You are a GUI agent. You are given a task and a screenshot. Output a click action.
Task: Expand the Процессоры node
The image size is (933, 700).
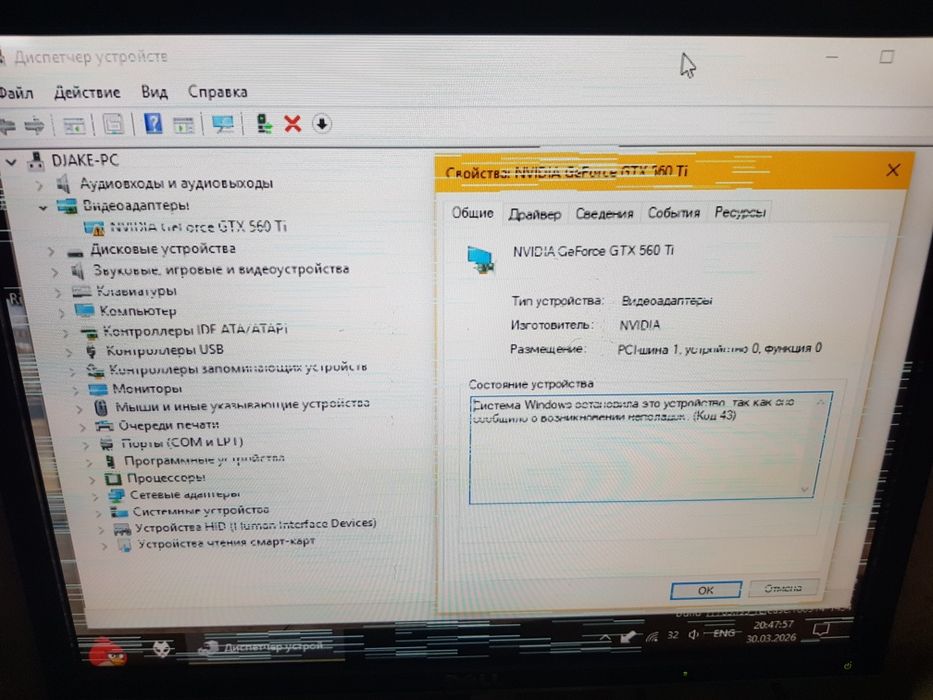pos(92,479)
